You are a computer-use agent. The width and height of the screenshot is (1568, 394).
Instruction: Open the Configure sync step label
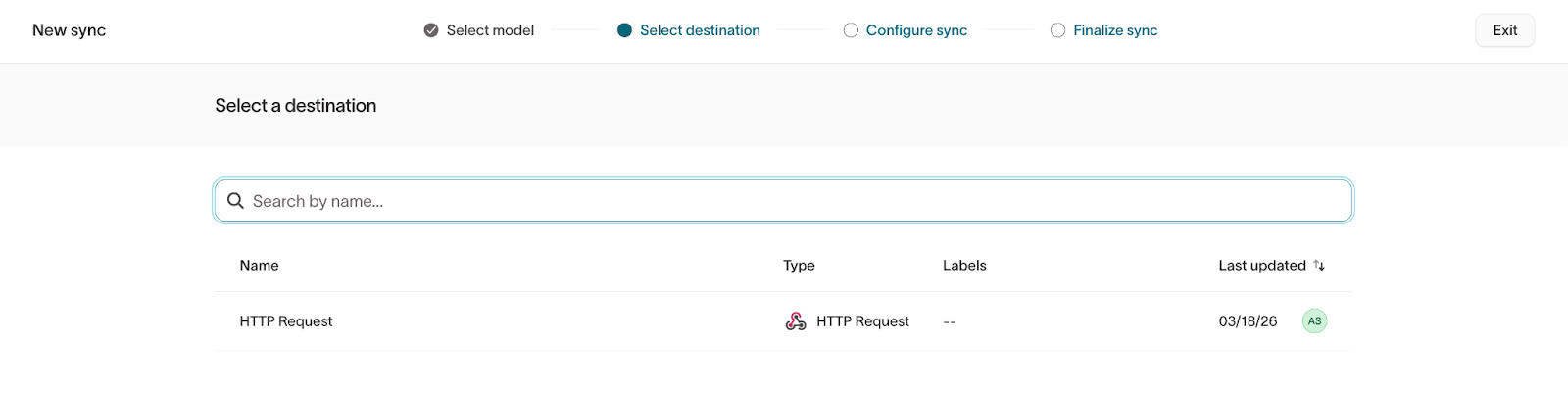pyautogui.click(x=916, y=30)
